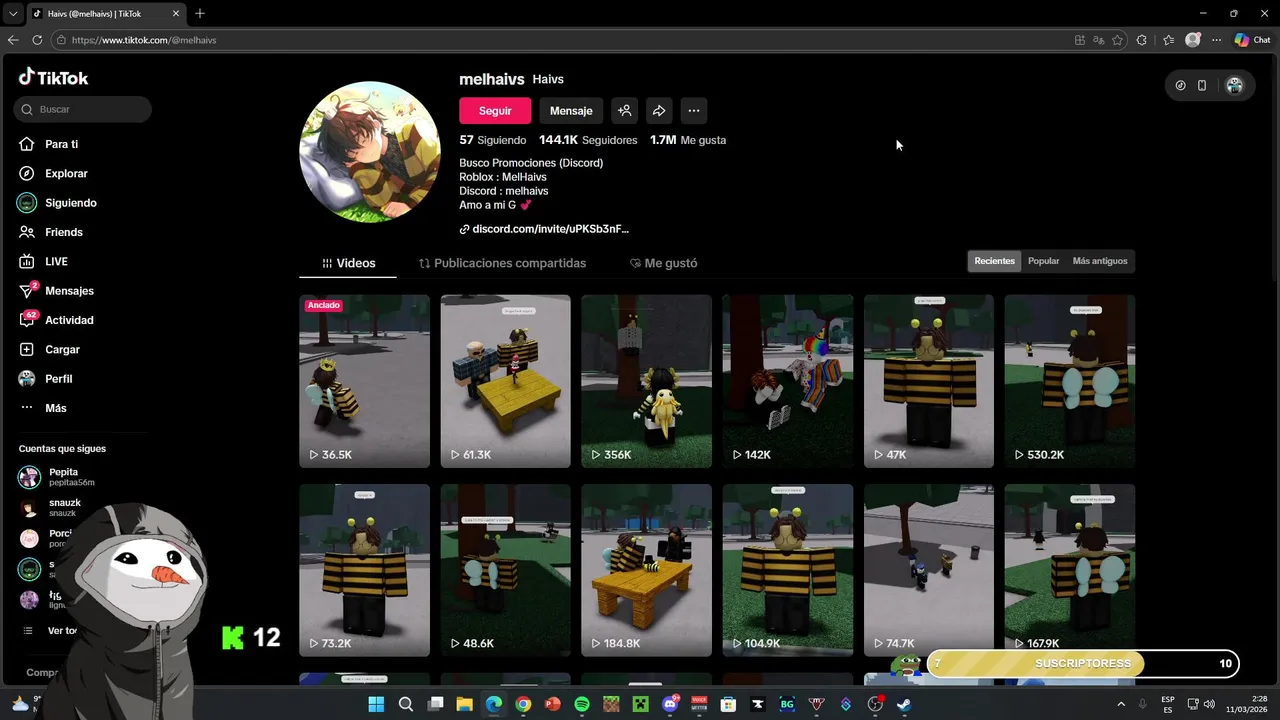Viewport: 1280px width, 720px height.
Task: Open the discord.com/invite profile link
Action: [x=544, y=229]
